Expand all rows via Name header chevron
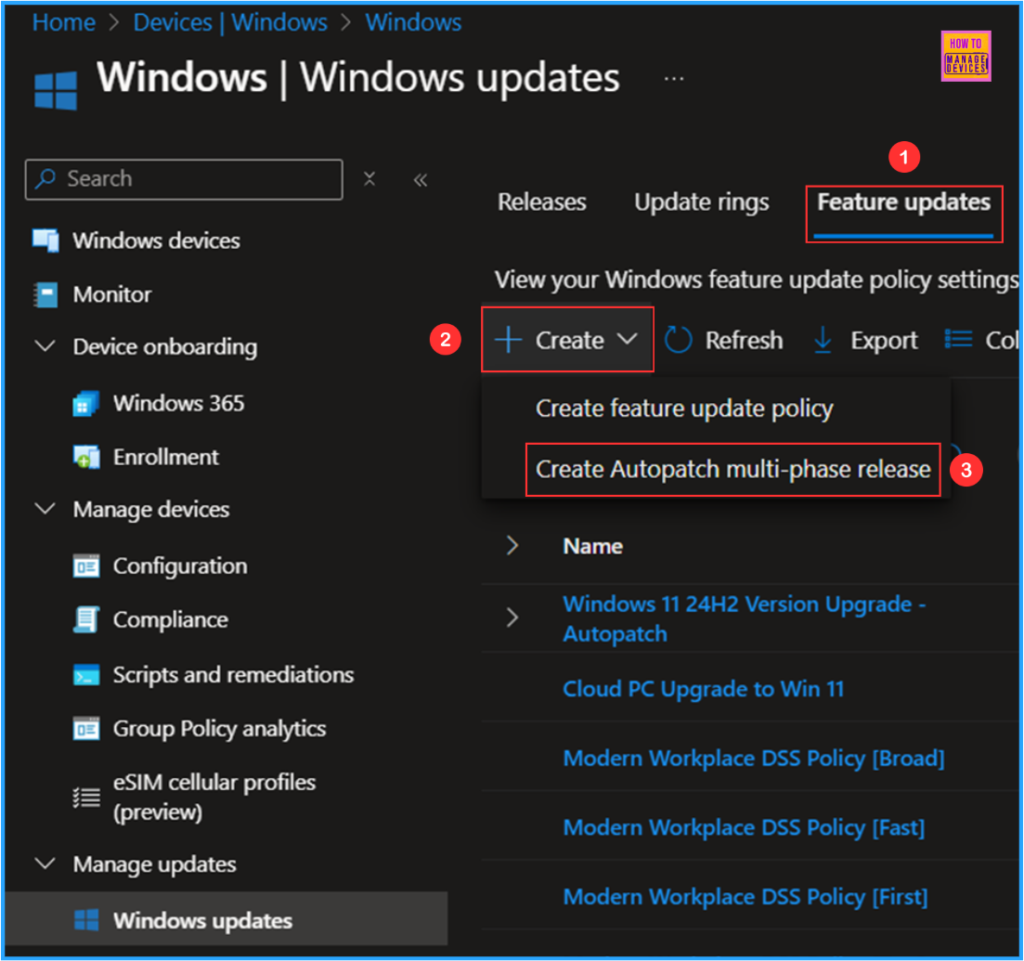This screenshot has height=961, width=1024. (513, 545)
